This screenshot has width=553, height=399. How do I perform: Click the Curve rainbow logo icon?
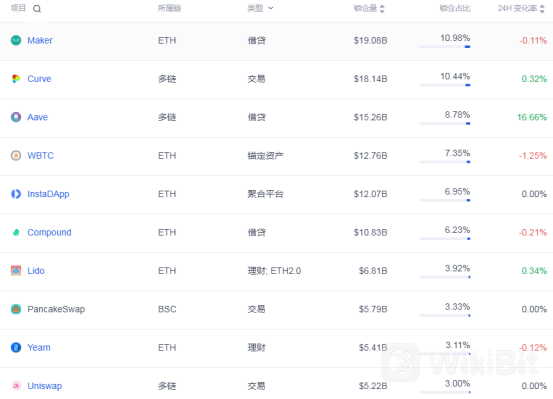pyautogui.click(x=16, y=79)
